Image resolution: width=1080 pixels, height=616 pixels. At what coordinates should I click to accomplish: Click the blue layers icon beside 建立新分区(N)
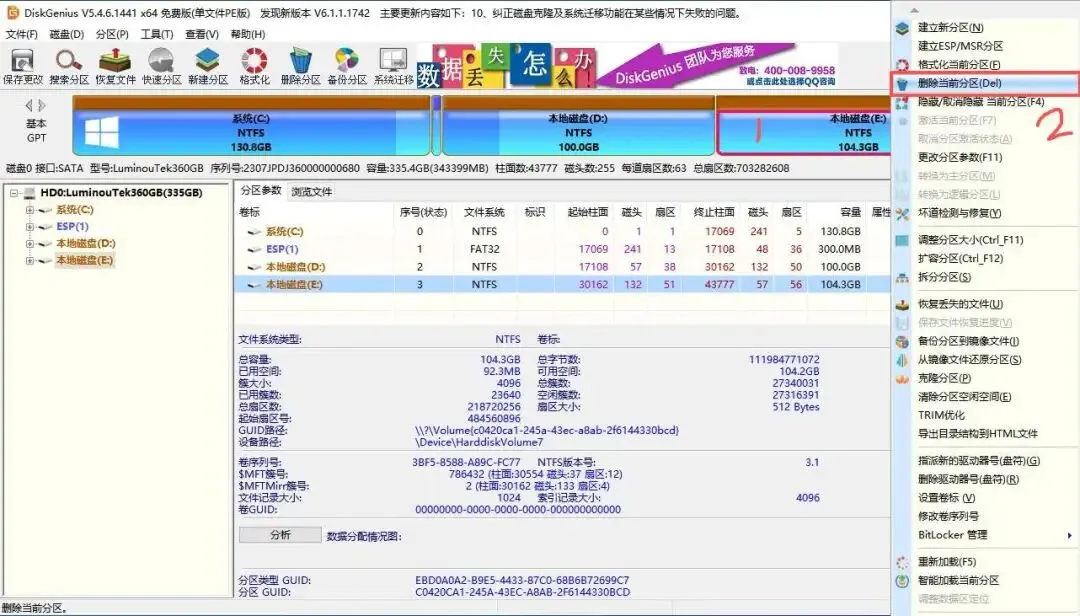902,28
